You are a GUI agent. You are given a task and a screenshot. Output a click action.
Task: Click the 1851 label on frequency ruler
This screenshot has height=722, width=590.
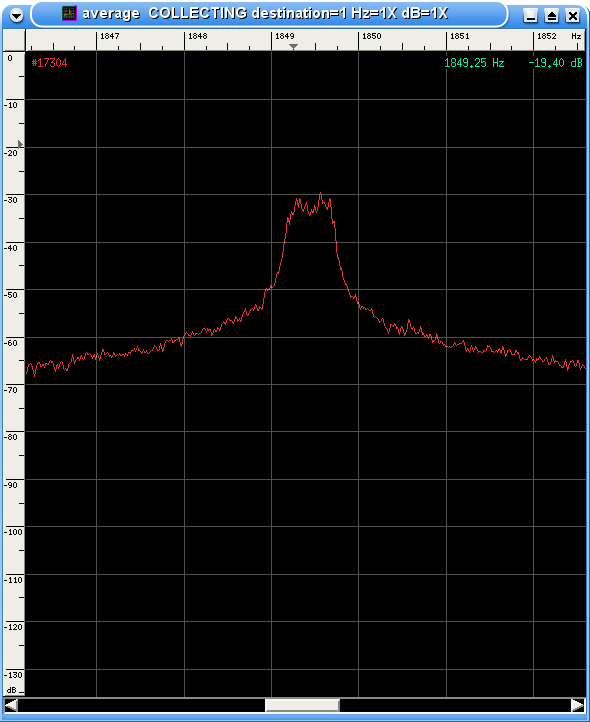pos(460,36)
